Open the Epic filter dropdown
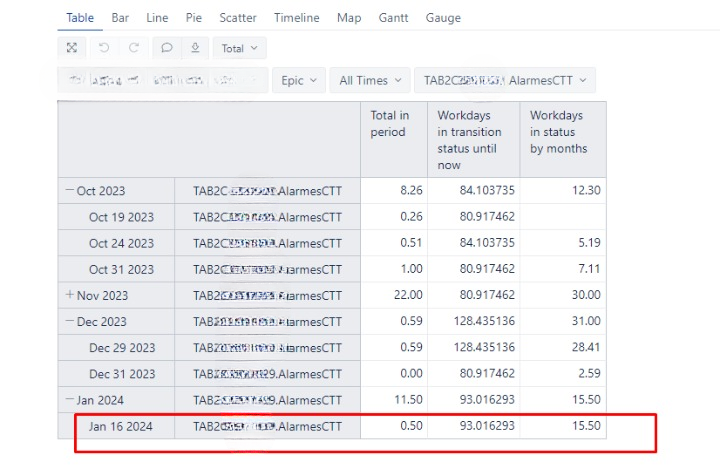Image resolution: width=720 pixels, height=468 pixels. 299,80
